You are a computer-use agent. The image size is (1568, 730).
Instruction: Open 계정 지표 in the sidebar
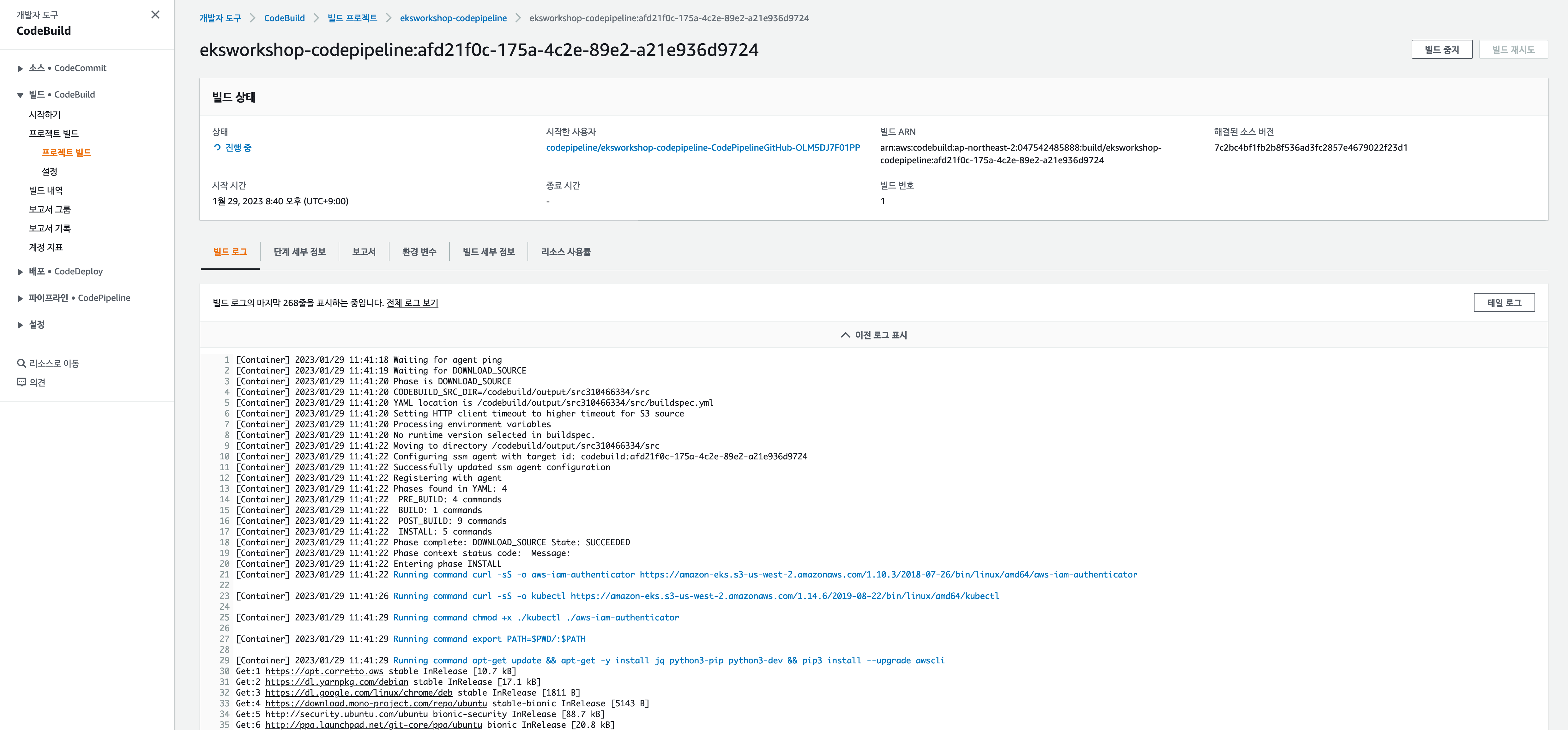click(46, 247)
